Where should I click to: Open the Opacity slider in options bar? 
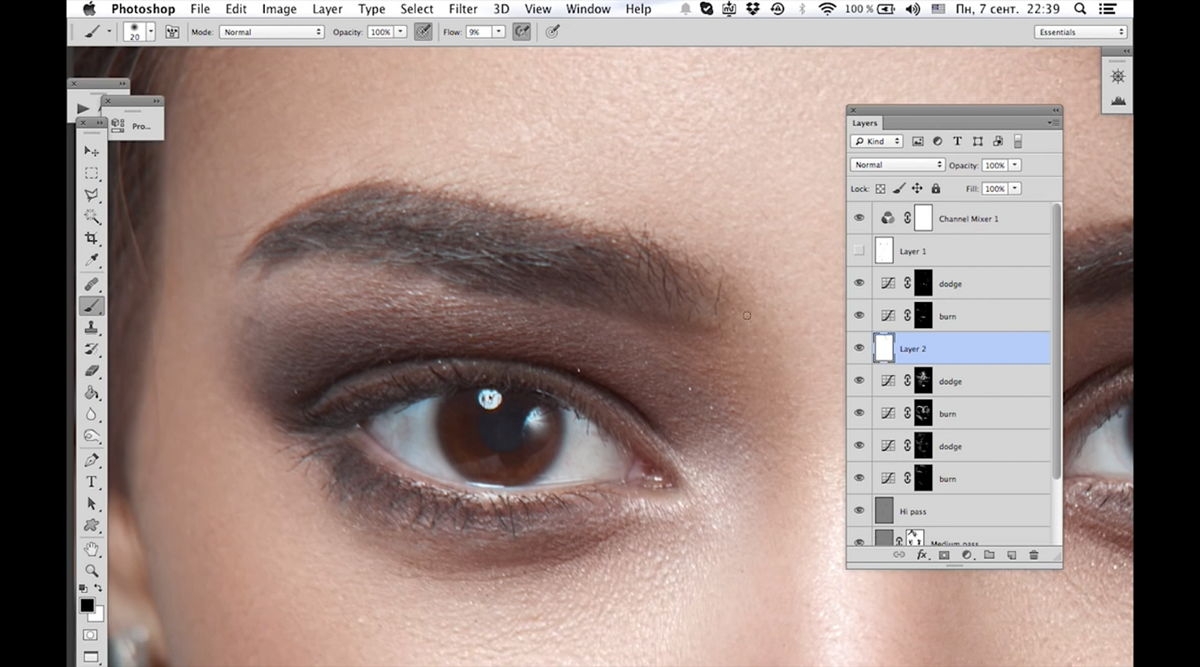point(401,32)
